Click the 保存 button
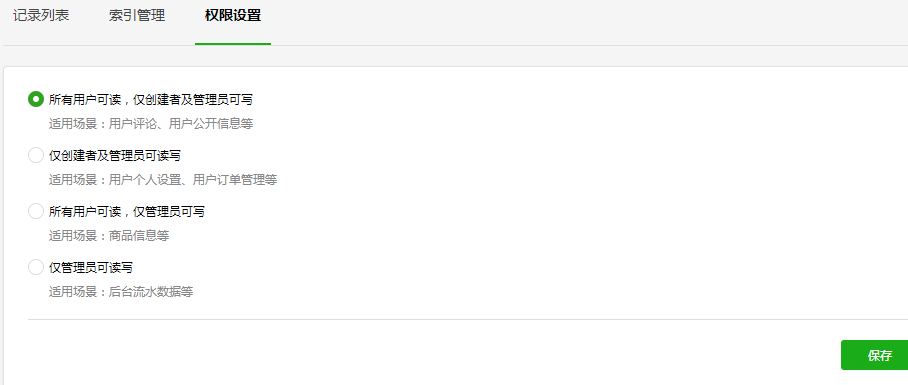This screenshot has width=908, height=385. [874, 355]
